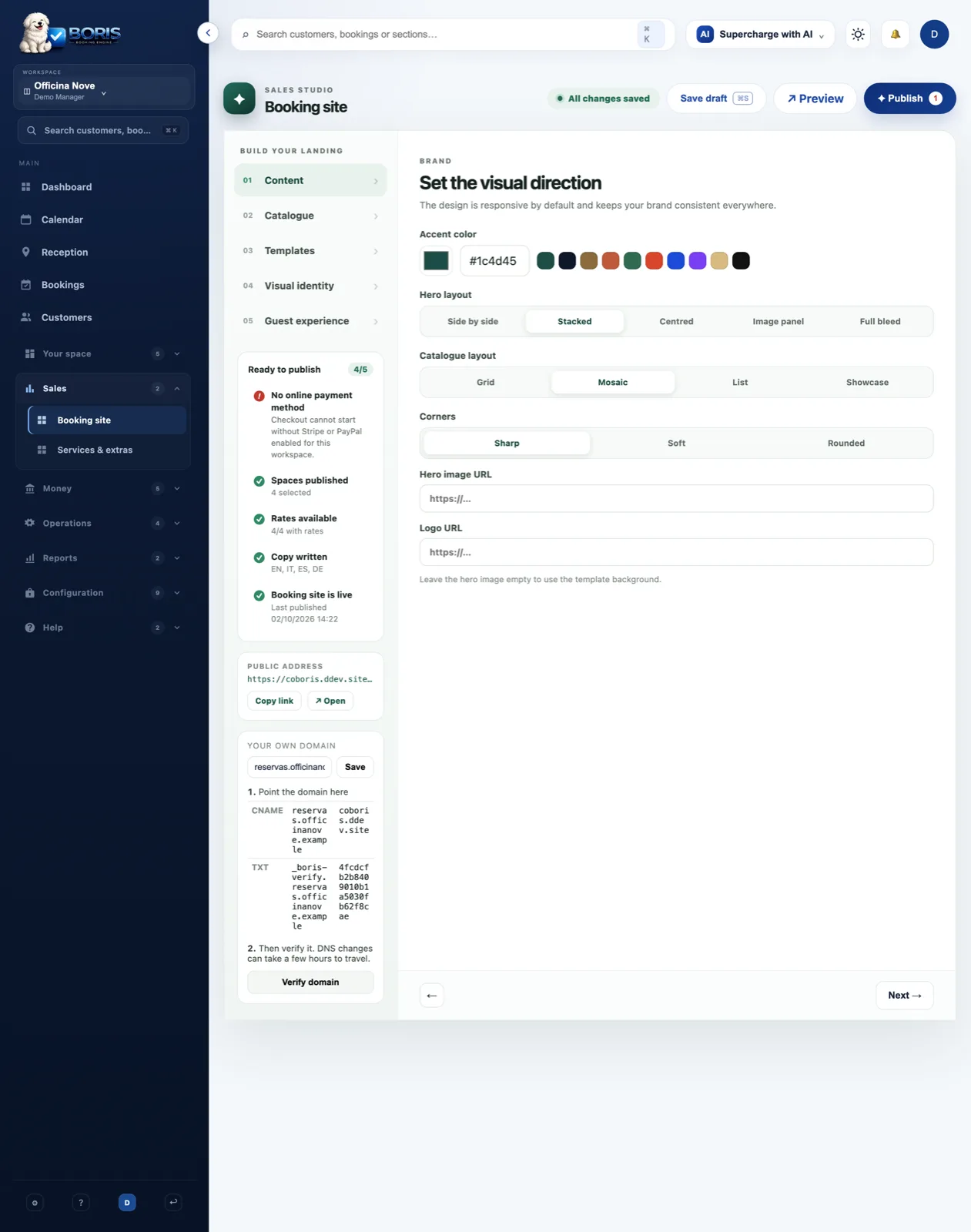Image resolution: width=971 pixels, height=1232 pixels.
Task: Open the user avatar D in header
Action: pyautogui.click(x=934, y=34)
